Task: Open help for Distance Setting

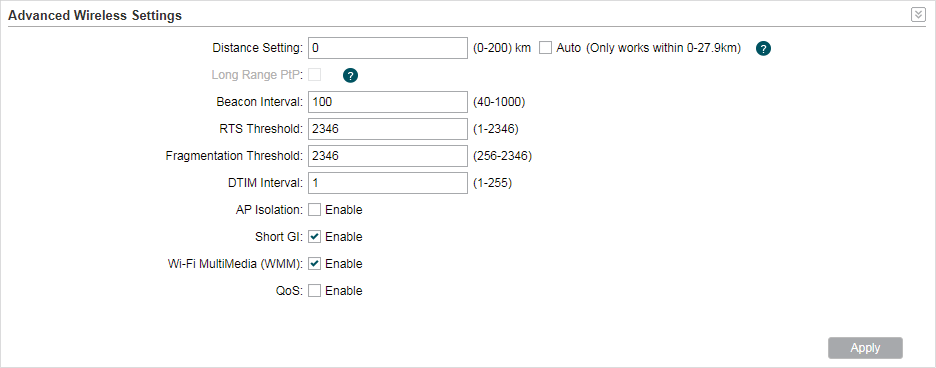Action: click(763, 49)
